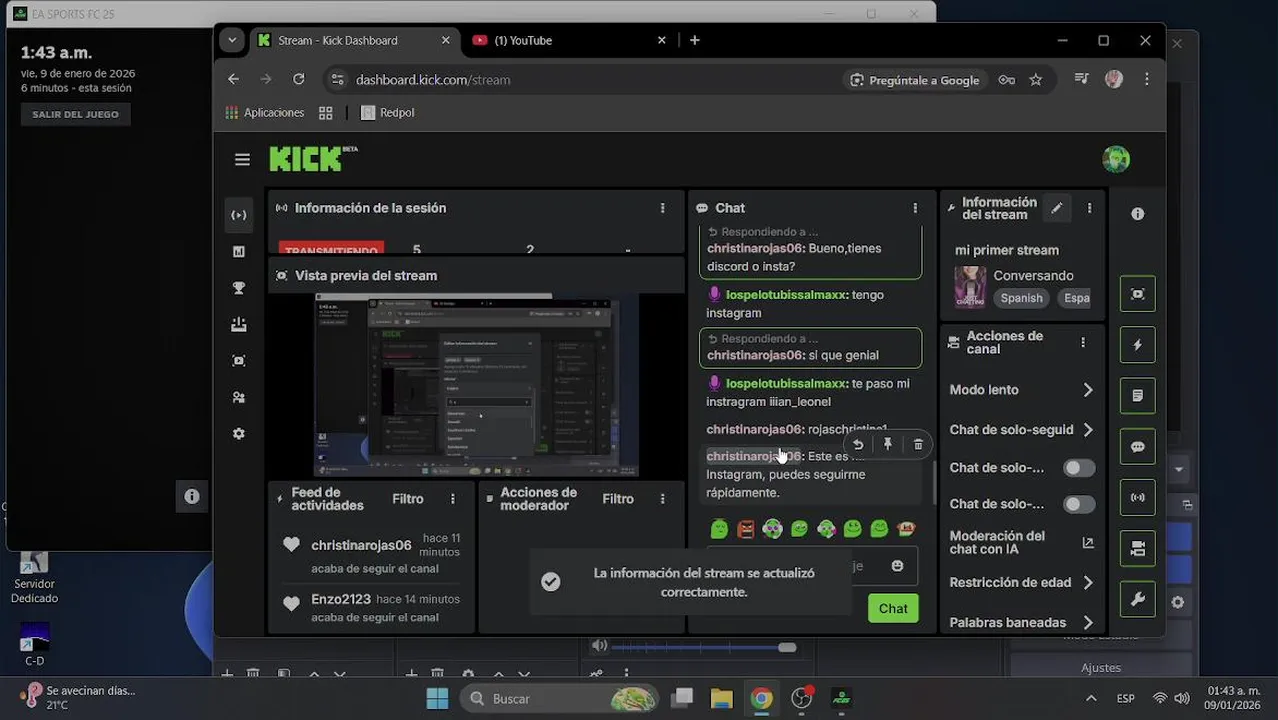Click the chat panel scrollbar
Screen dimensions: 1278x720
pyautogui.click(x=935, y=483)
